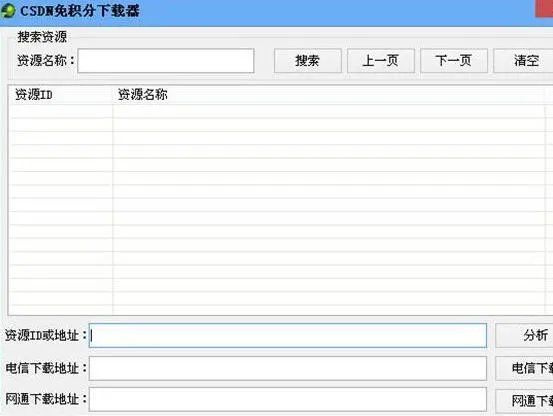Viewport: 553px width, 416px height.
Task: Go to previous page with 上一页
Action: point(381,61)
